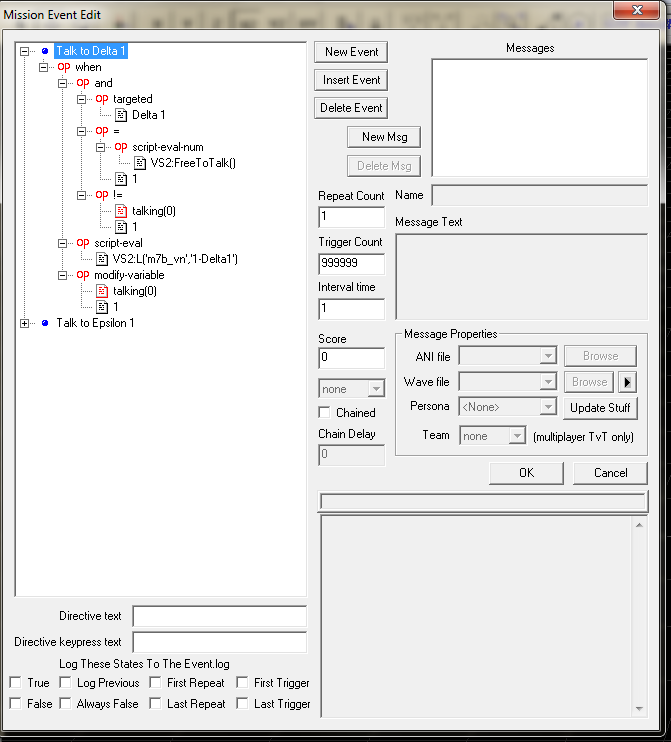The height and width of the screenshot is (742, 671).
Task: Check the First Repeat checkbox
Action: coord(155,682)
